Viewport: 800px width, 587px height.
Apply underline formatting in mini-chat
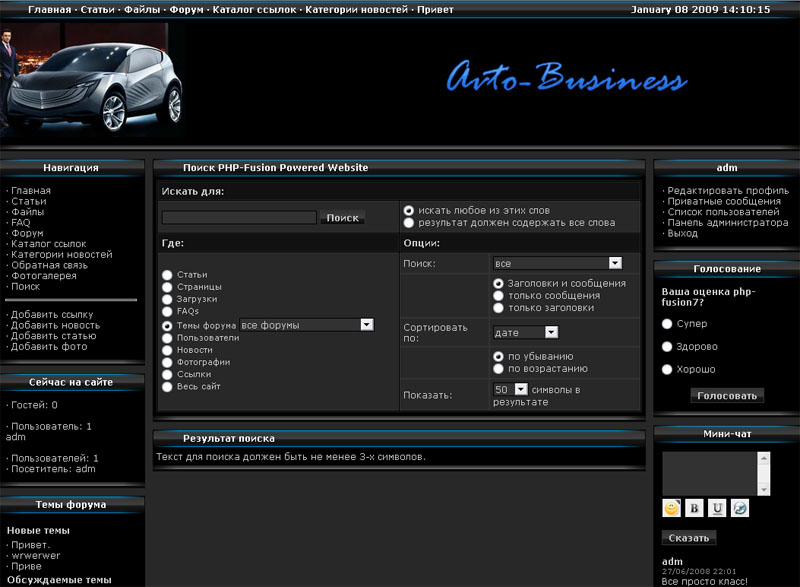(x=717, y=508)
